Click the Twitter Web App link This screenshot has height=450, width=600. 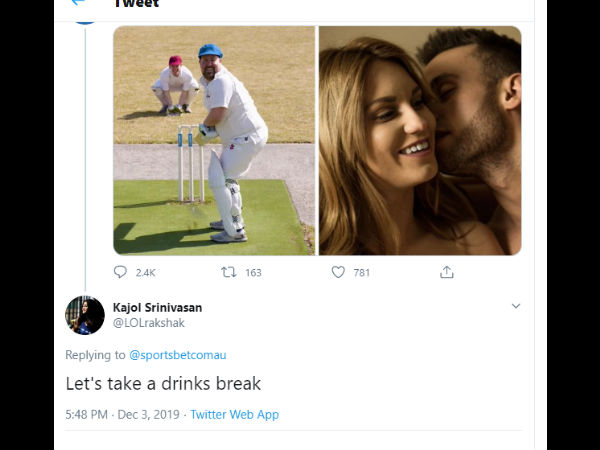pyautogui.click(x=234, y=414)
